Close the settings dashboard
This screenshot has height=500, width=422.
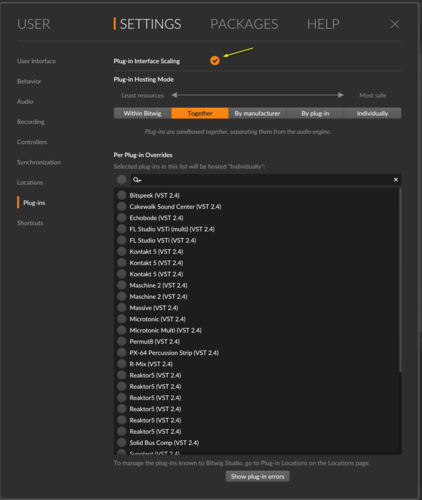[x=395, y=24]
